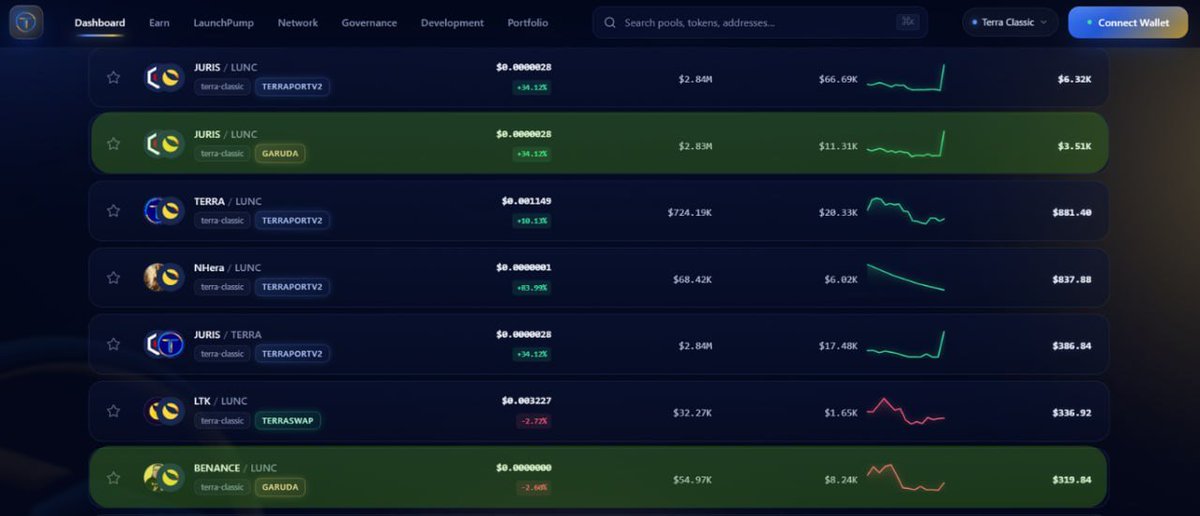Image resolution: width=1200 pixels, height=516 pixels.
Task: Open the NHera / LUNC pair token icon
Action: coord(163,277)
